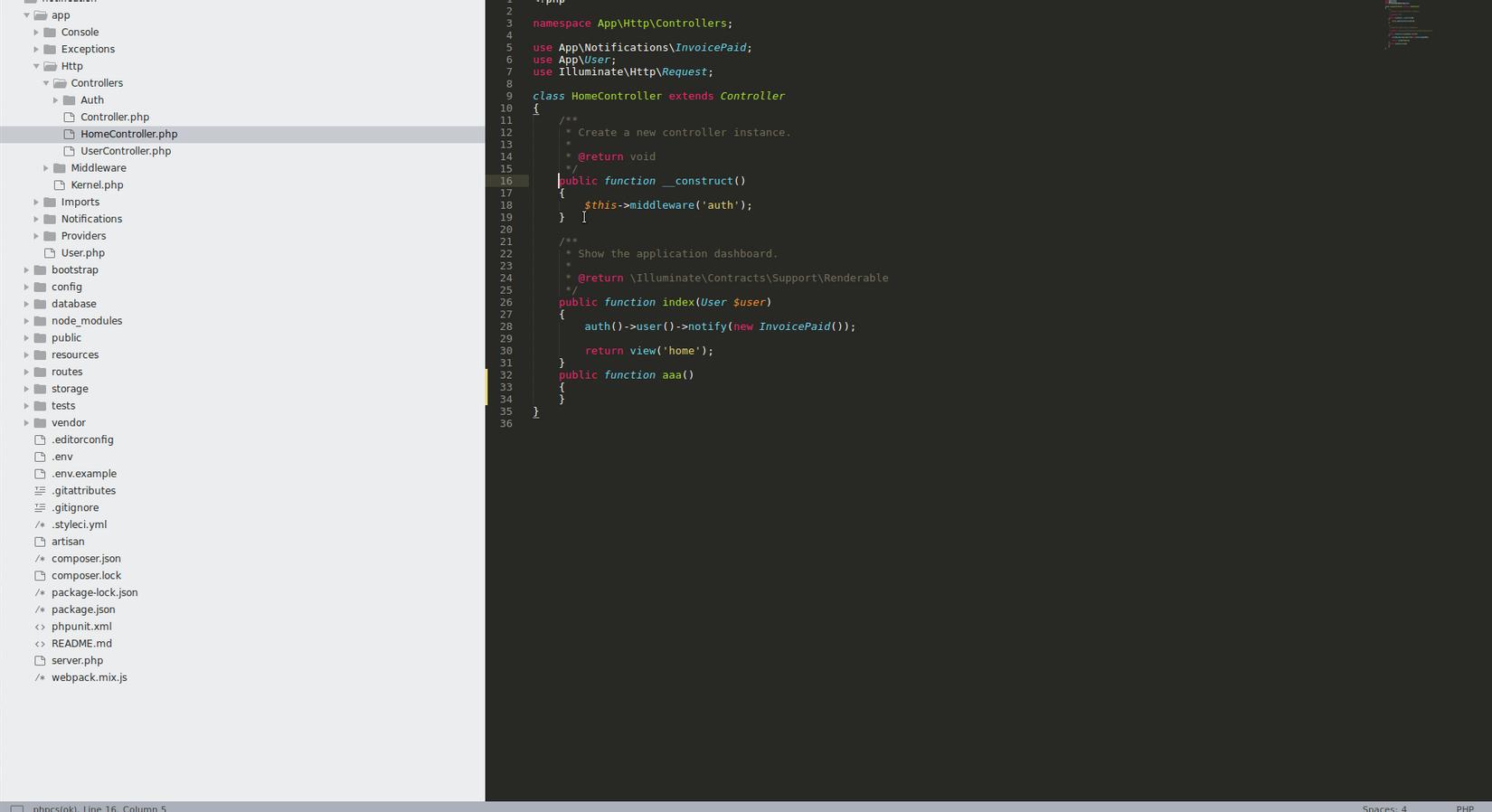Click the Console folder icon

[50, 32]
